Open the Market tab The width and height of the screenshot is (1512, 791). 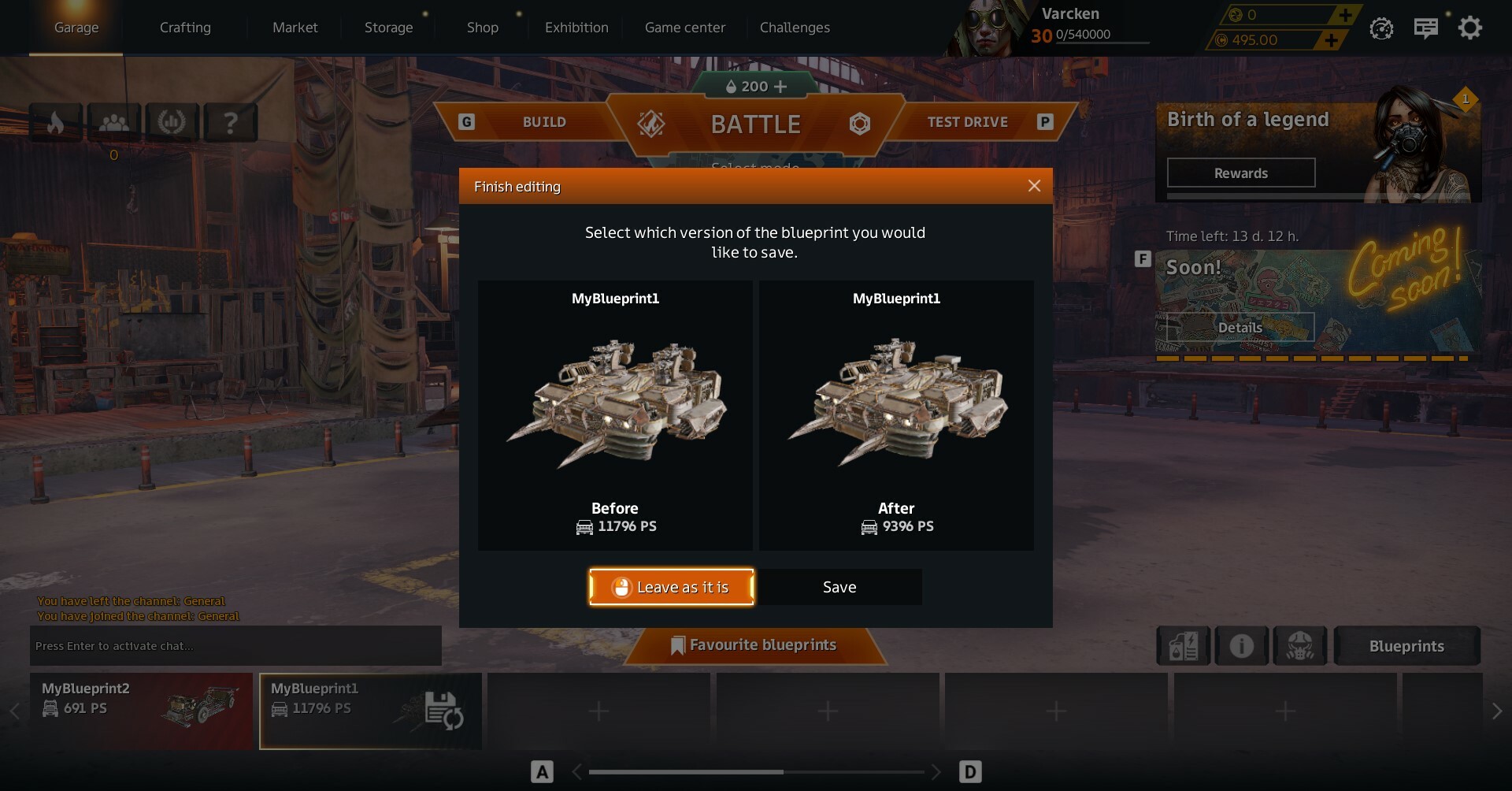pos(295,28)
